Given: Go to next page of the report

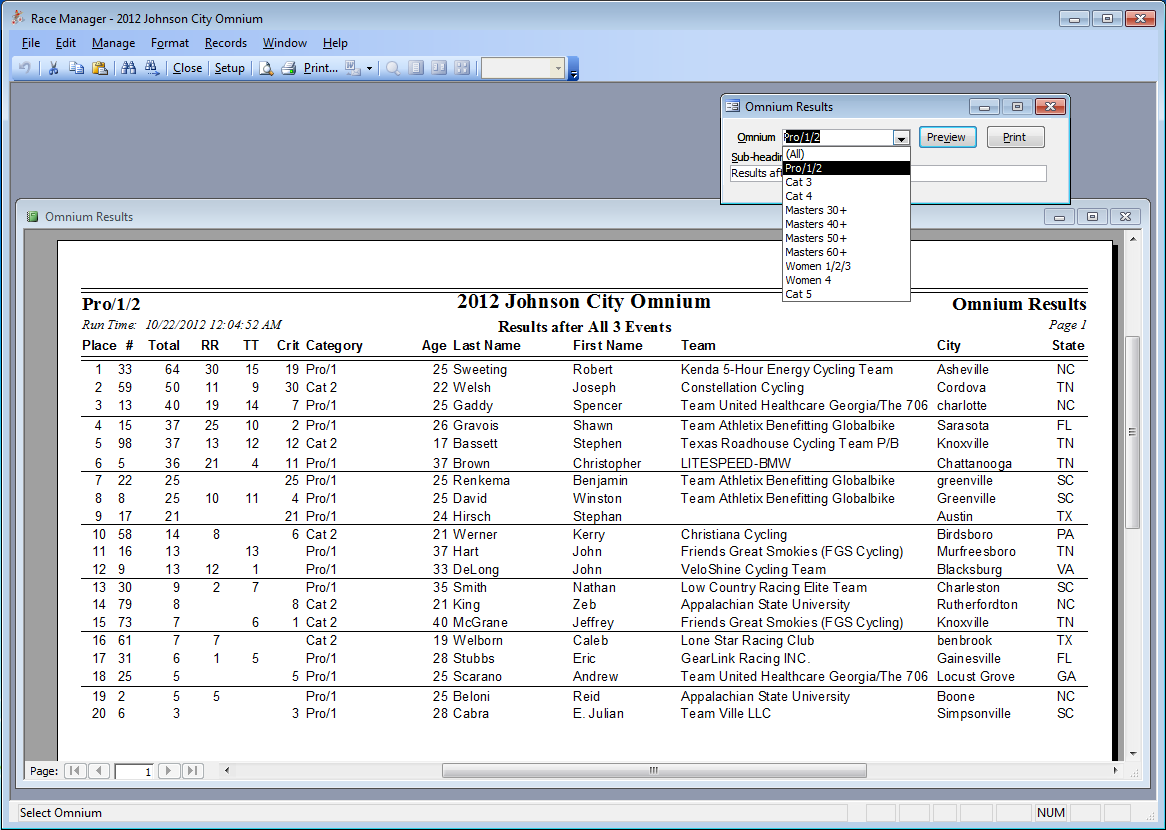Looking at the screenshot, I should click(x=169, y=771).
